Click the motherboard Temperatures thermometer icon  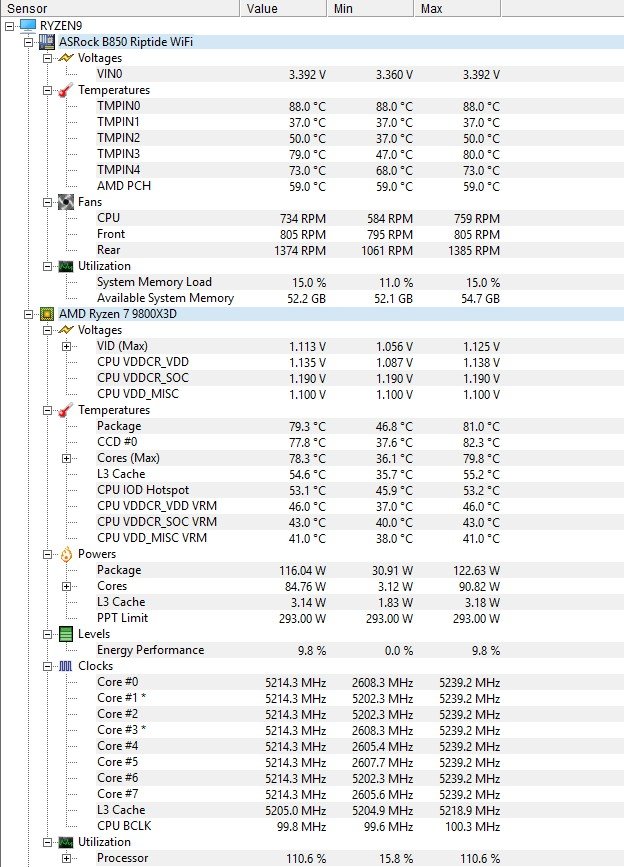66,90
